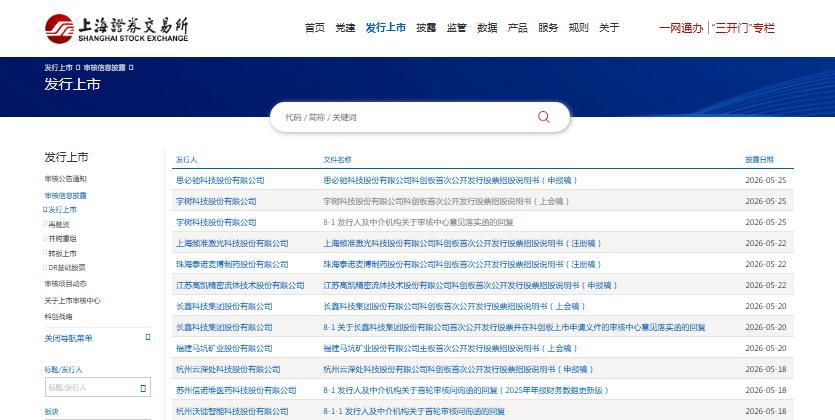835x420 pixels.
Task: Open the 服务 menu
Action: tap(548, 28)
